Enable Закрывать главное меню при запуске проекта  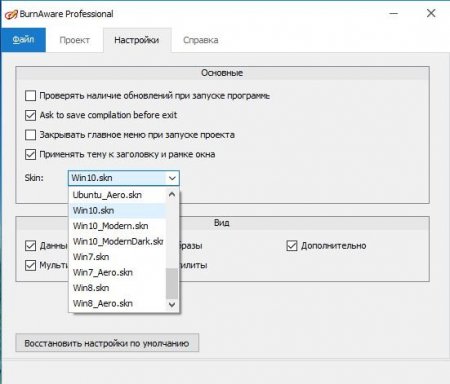point(30,135)
